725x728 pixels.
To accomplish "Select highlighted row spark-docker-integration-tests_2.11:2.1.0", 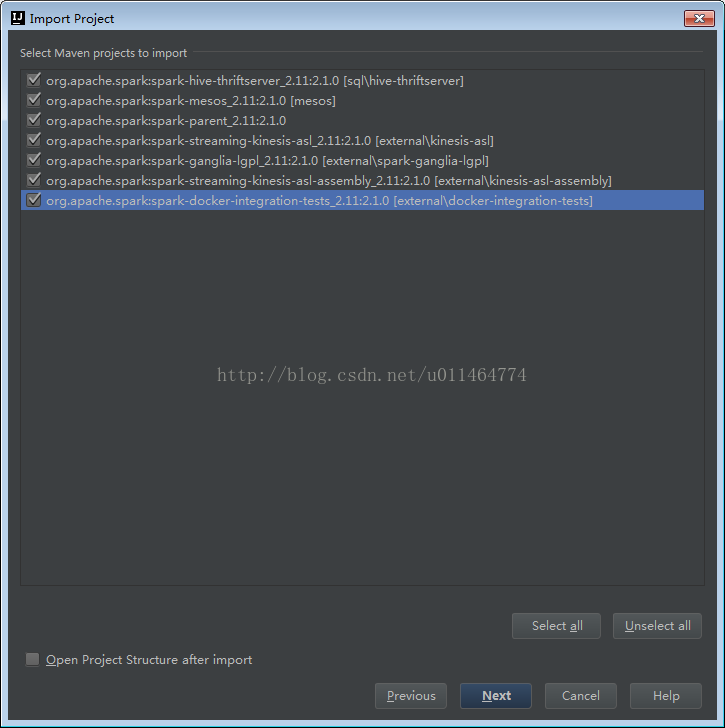I will point(362,200).
